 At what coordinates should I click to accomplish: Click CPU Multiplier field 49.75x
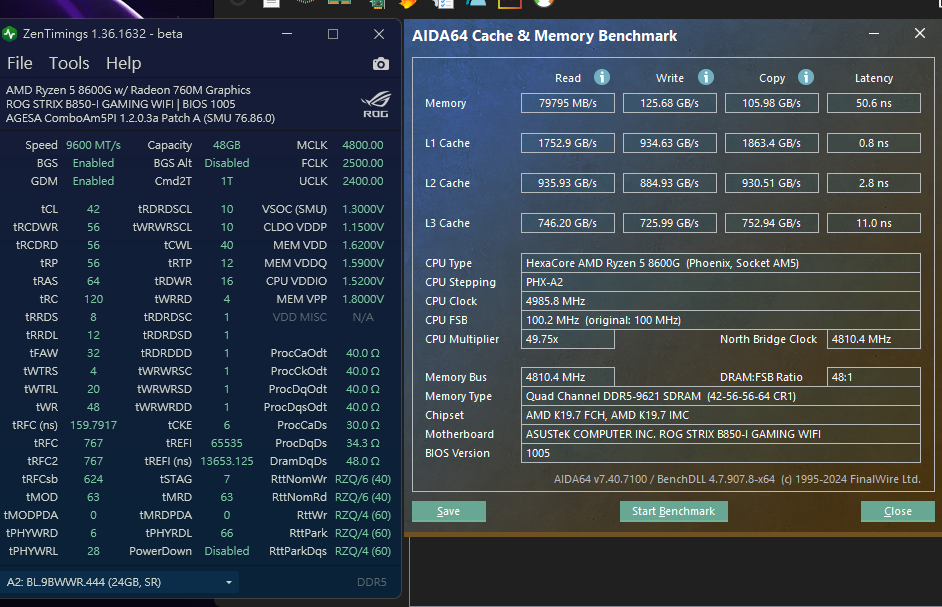click(568, 339)
